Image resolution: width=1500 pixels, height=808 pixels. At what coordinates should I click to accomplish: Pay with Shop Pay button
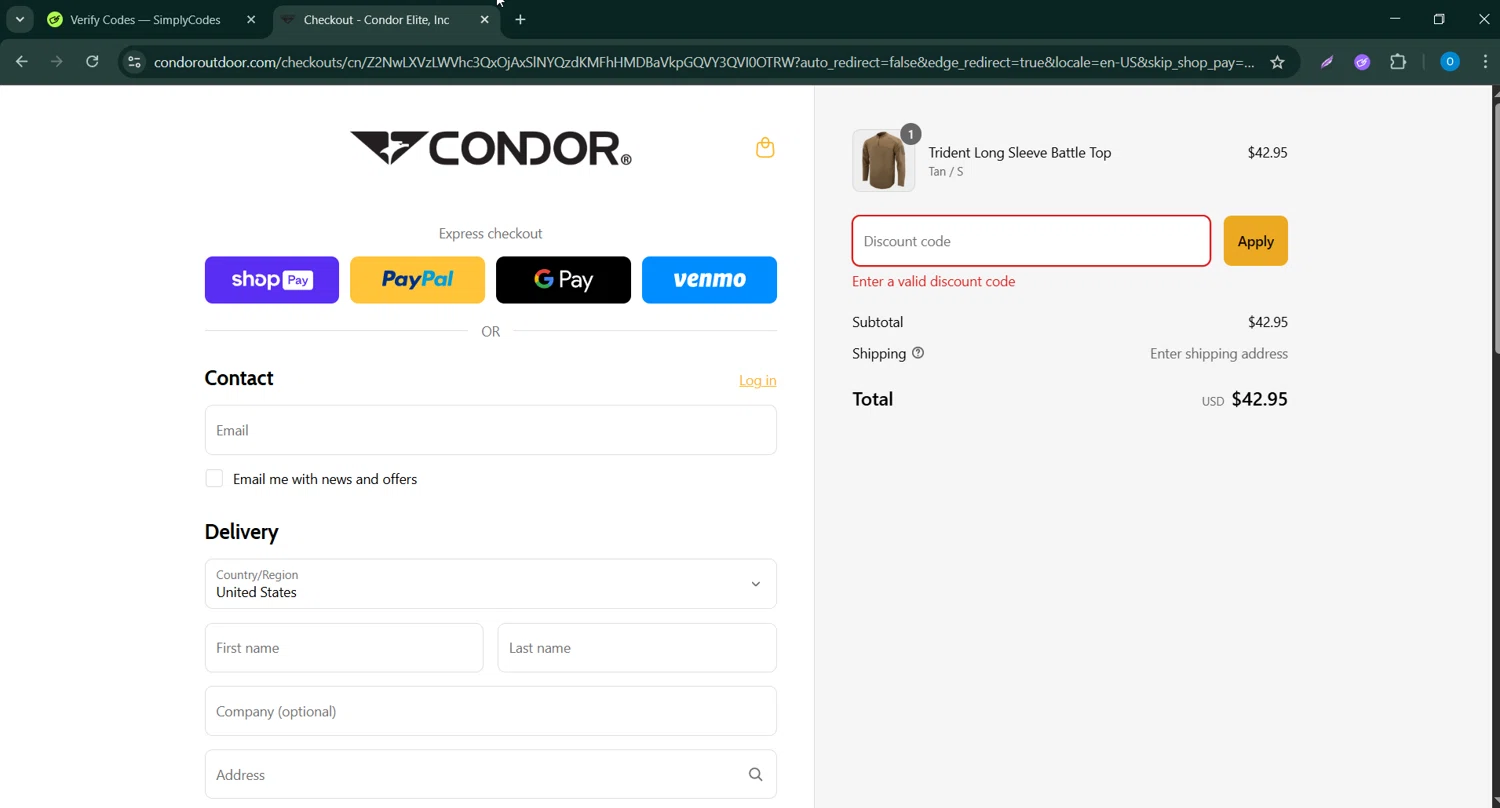pyautogui.click(x=272, y=280)
